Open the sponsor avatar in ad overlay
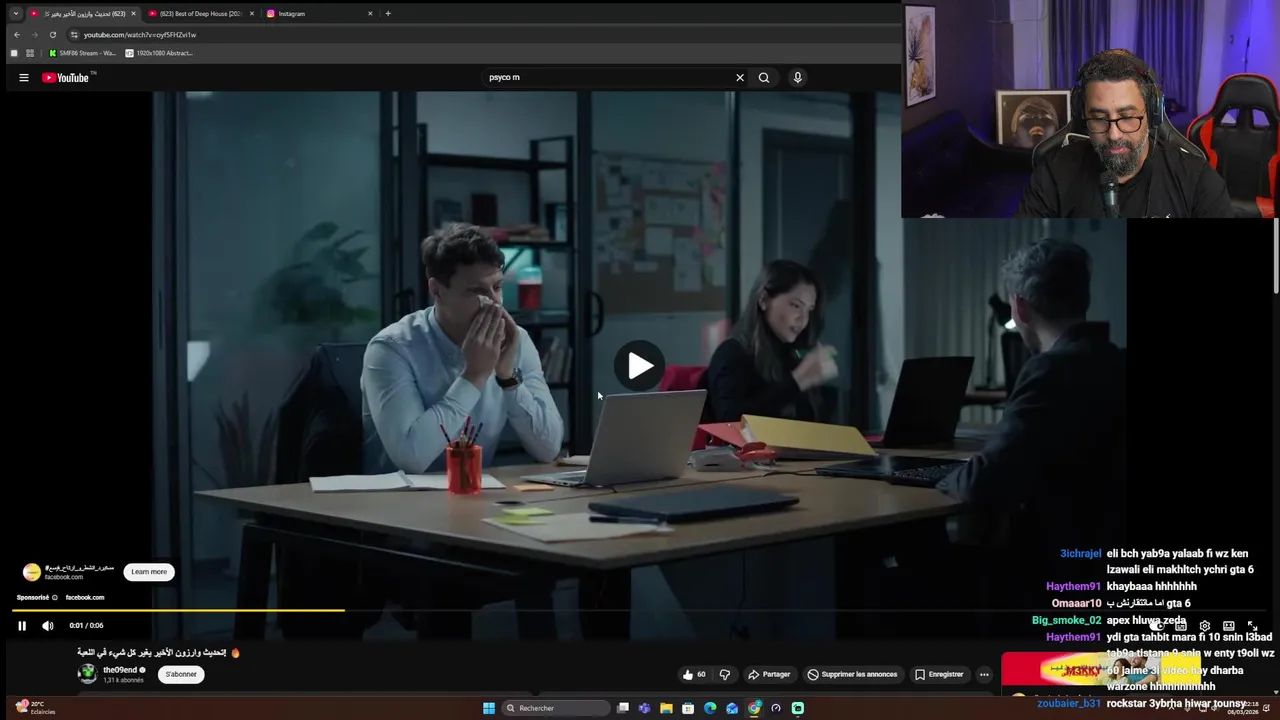 coord(32,572)
